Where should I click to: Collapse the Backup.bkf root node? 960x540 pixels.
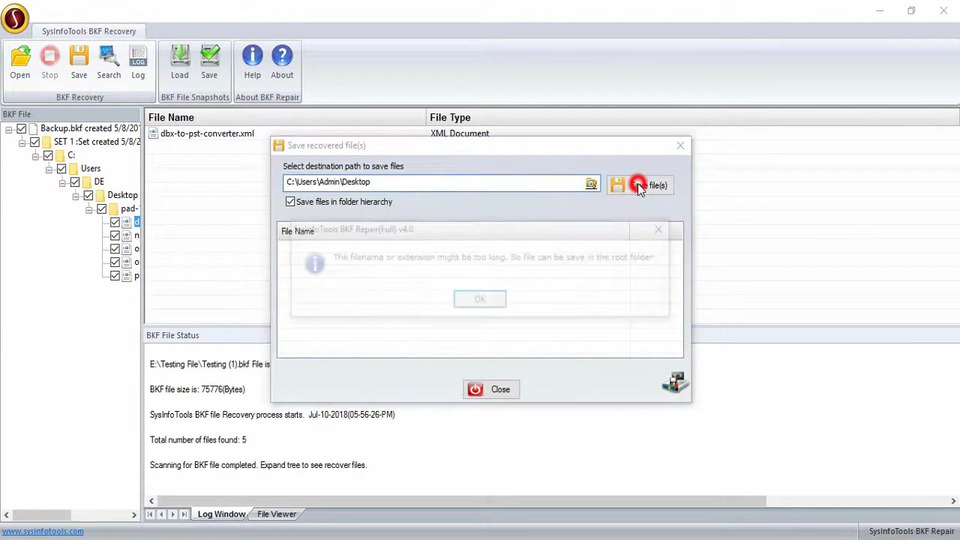[x=9, y=129]
